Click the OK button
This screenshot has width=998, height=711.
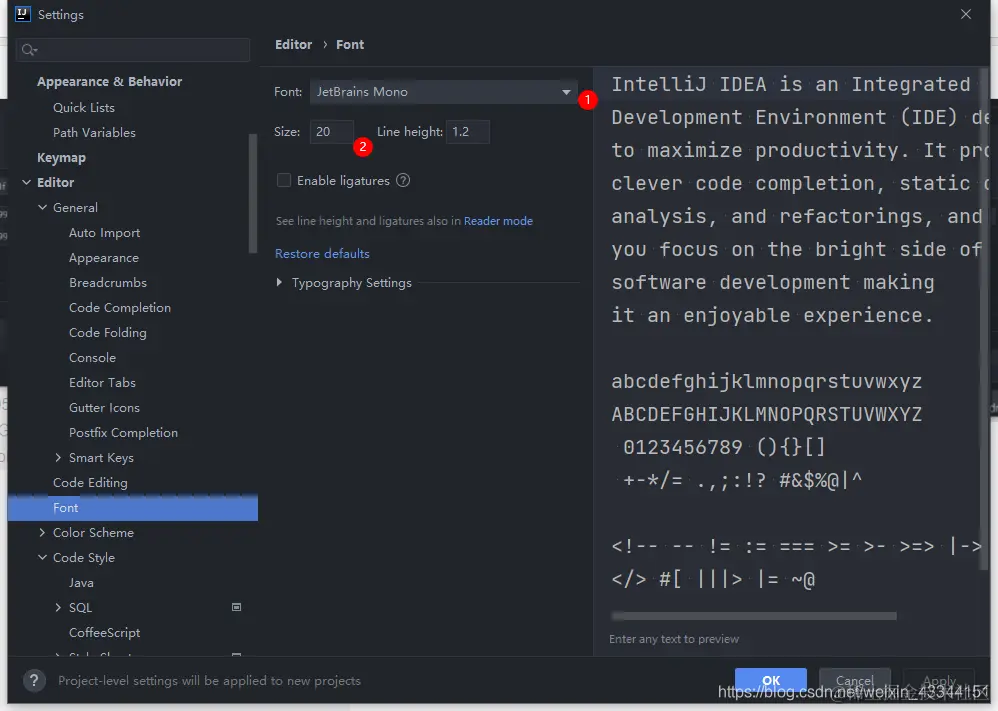[771, 680]
